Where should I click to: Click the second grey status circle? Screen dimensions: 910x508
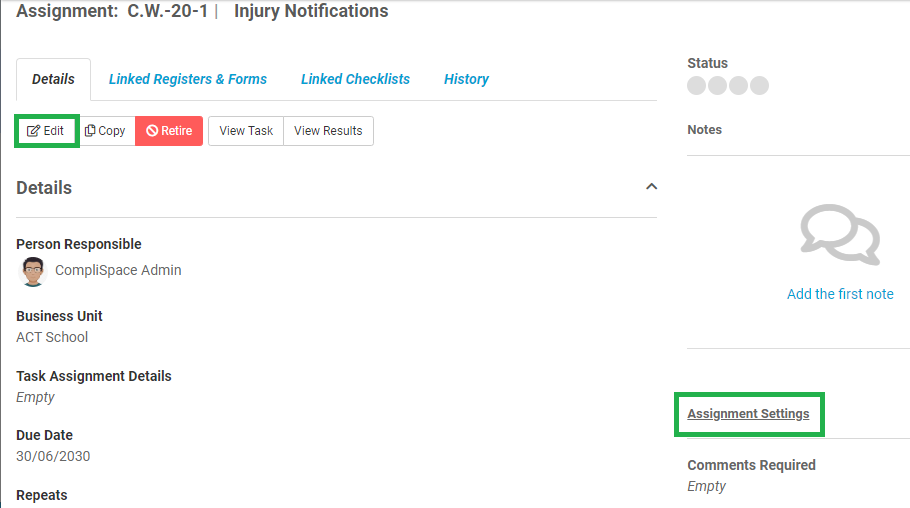[x=717, y=85]
